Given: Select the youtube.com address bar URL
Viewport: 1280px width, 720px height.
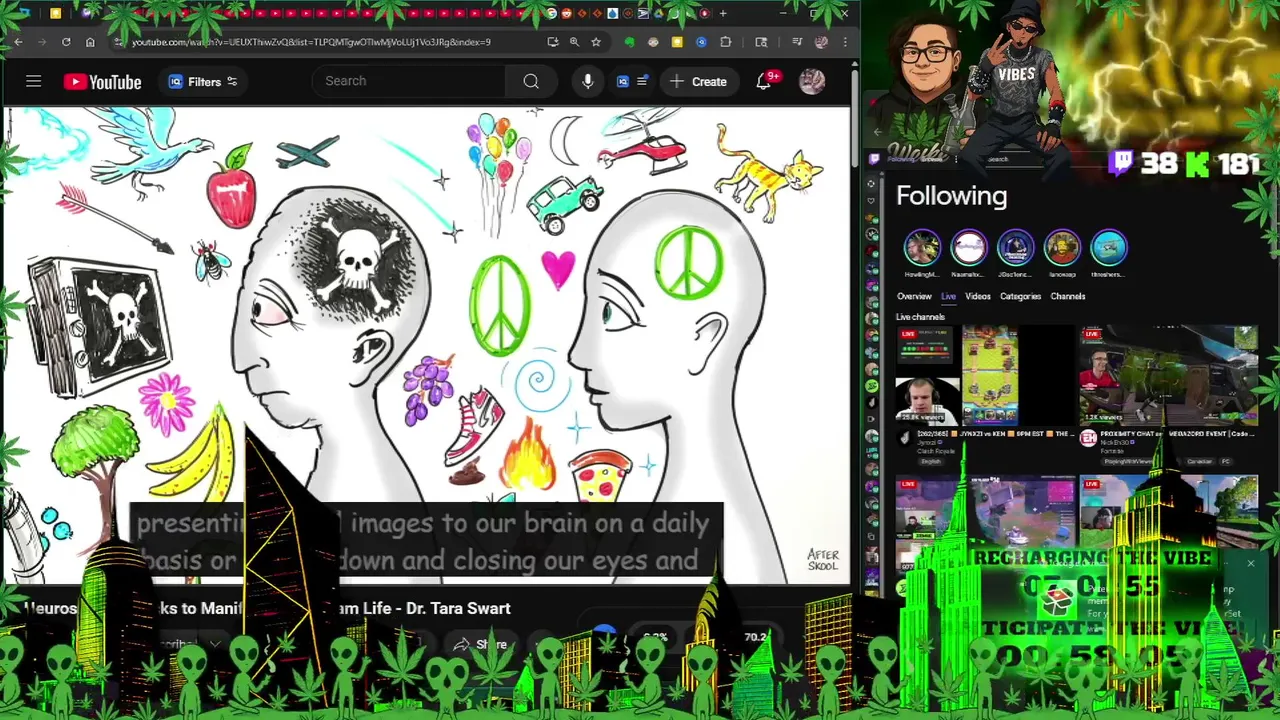Looking at the screenshot, I should [x=311, y=42].
